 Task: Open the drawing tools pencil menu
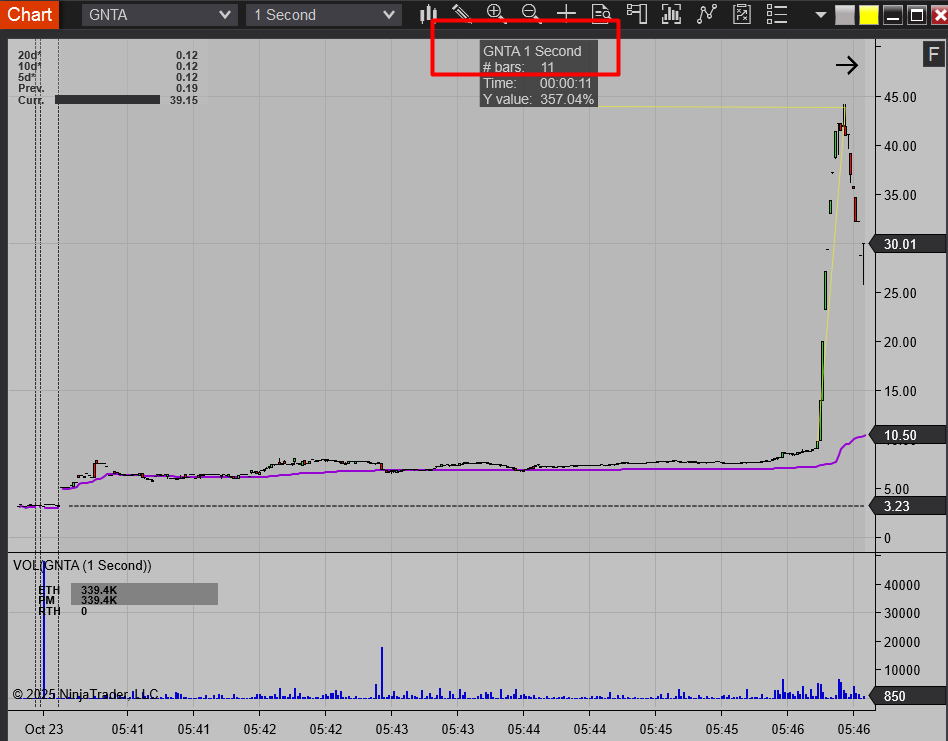(461, 14)
